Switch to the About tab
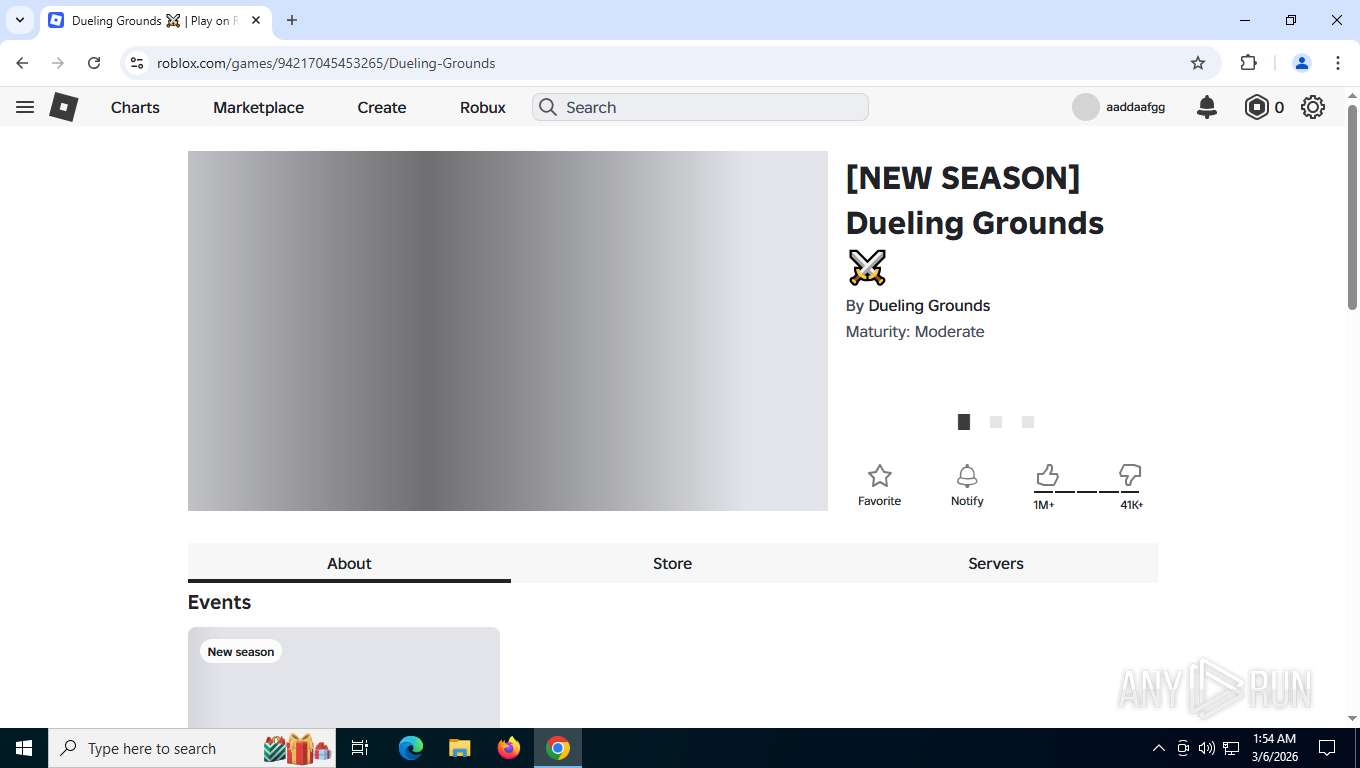 [349, 563]
